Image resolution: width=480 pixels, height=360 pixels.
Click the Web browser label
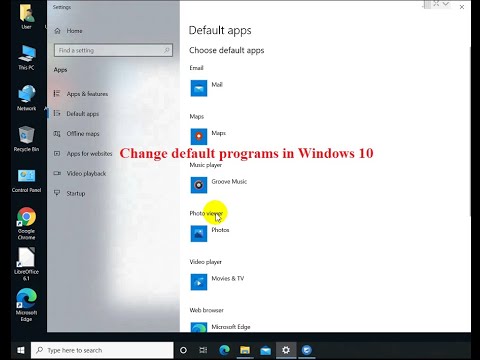pyautogui.click(x=207, y=310)
